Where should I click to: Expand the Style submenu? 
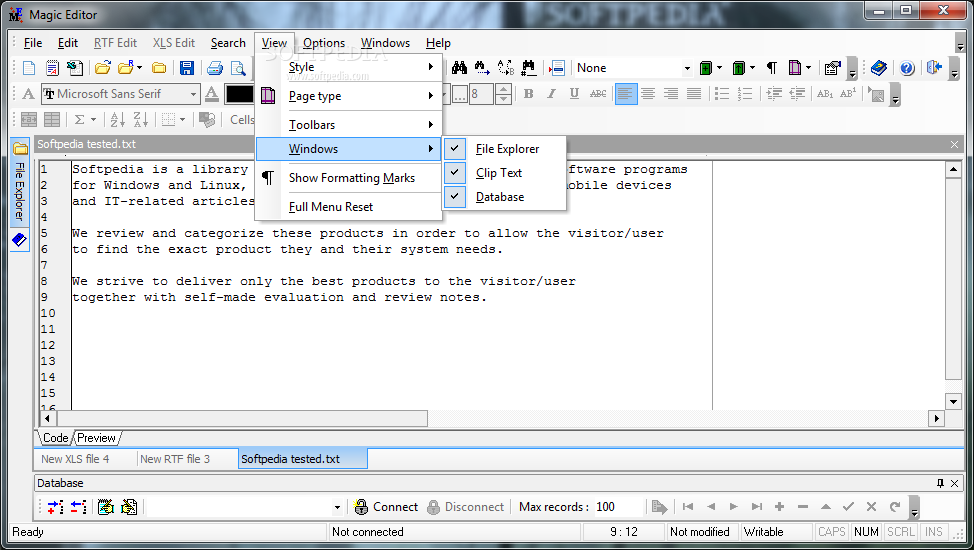pyautogui.click(x=348, y=67)
